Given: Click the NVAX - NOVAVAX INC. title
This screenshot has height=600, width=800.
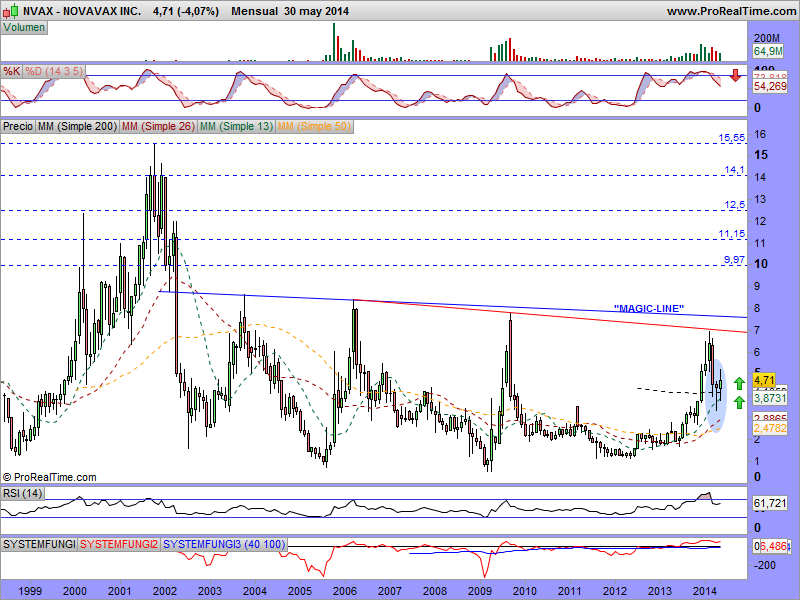Looking at the screenshot, I should pos(82,11).
